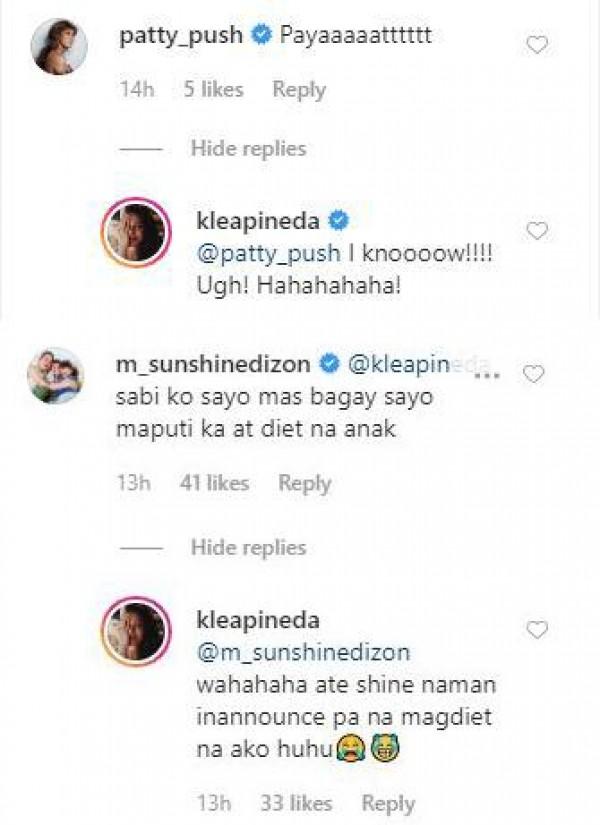Open m_sunshinedizon's profile picture
Image resolution: width=600 pixels, height=825 pixels.
(56, 375)
